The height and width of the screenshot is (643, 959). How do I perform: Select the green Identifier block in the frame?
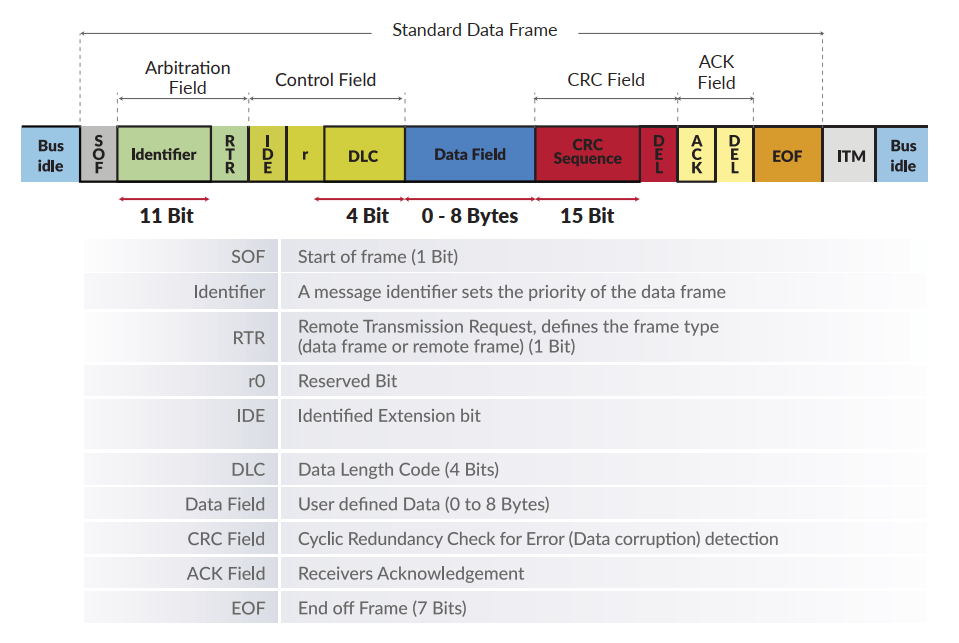pos(164,154)
